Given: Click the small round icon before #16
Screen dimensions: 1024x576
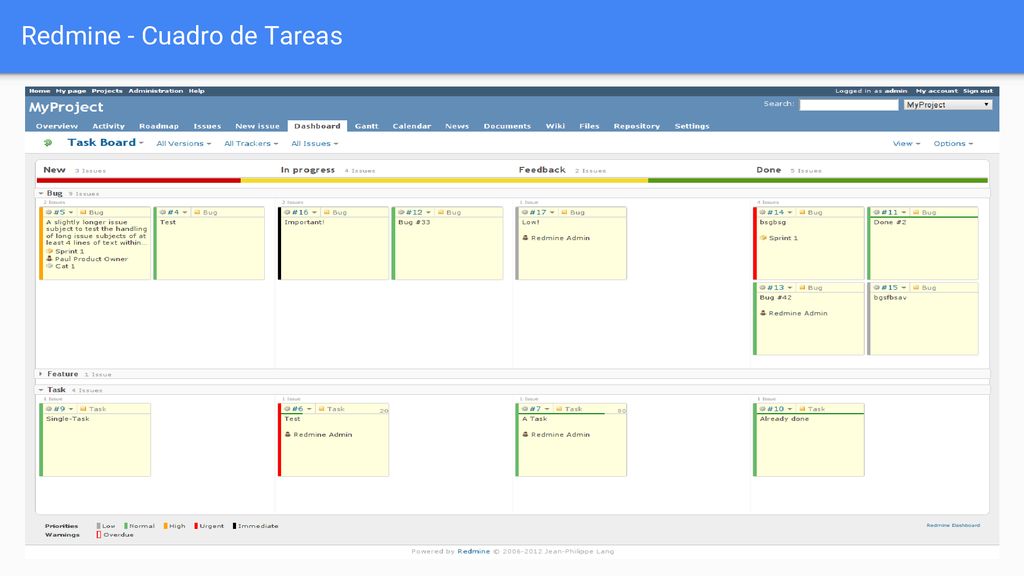Looking at the screenshot, I should click(287, 212).
